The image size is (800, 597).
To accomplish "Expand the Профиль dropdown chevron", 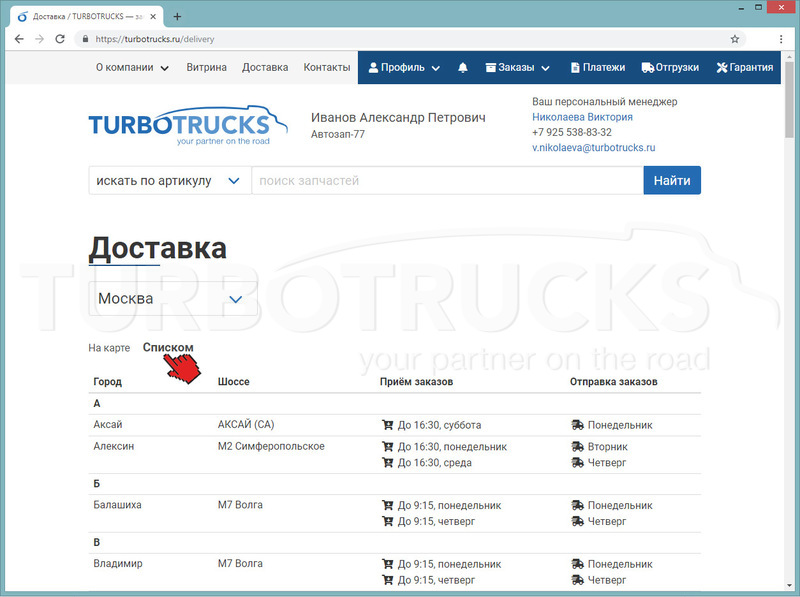I will [x=436, y=68].
